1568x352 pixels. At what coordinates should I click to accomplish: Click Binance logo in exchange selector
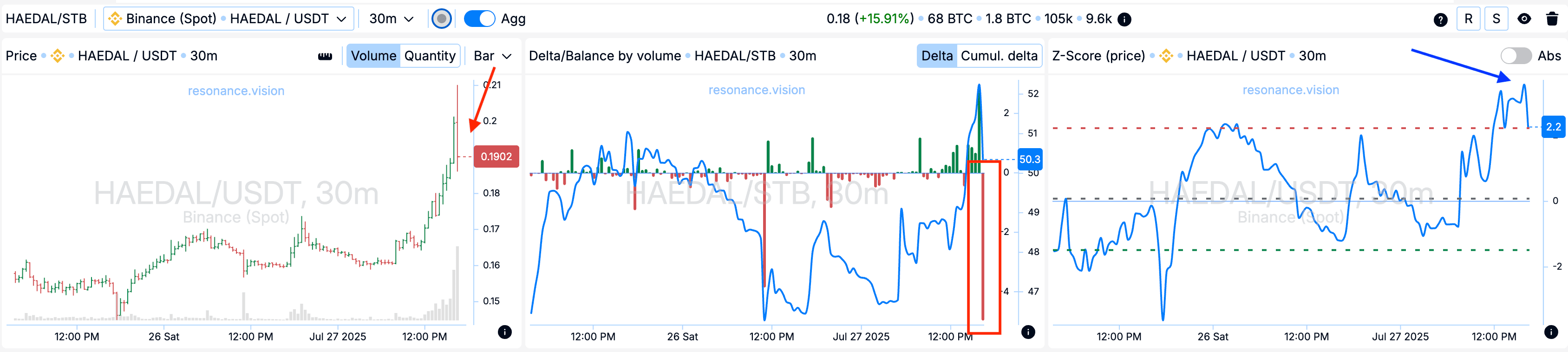tap(114, 19)
